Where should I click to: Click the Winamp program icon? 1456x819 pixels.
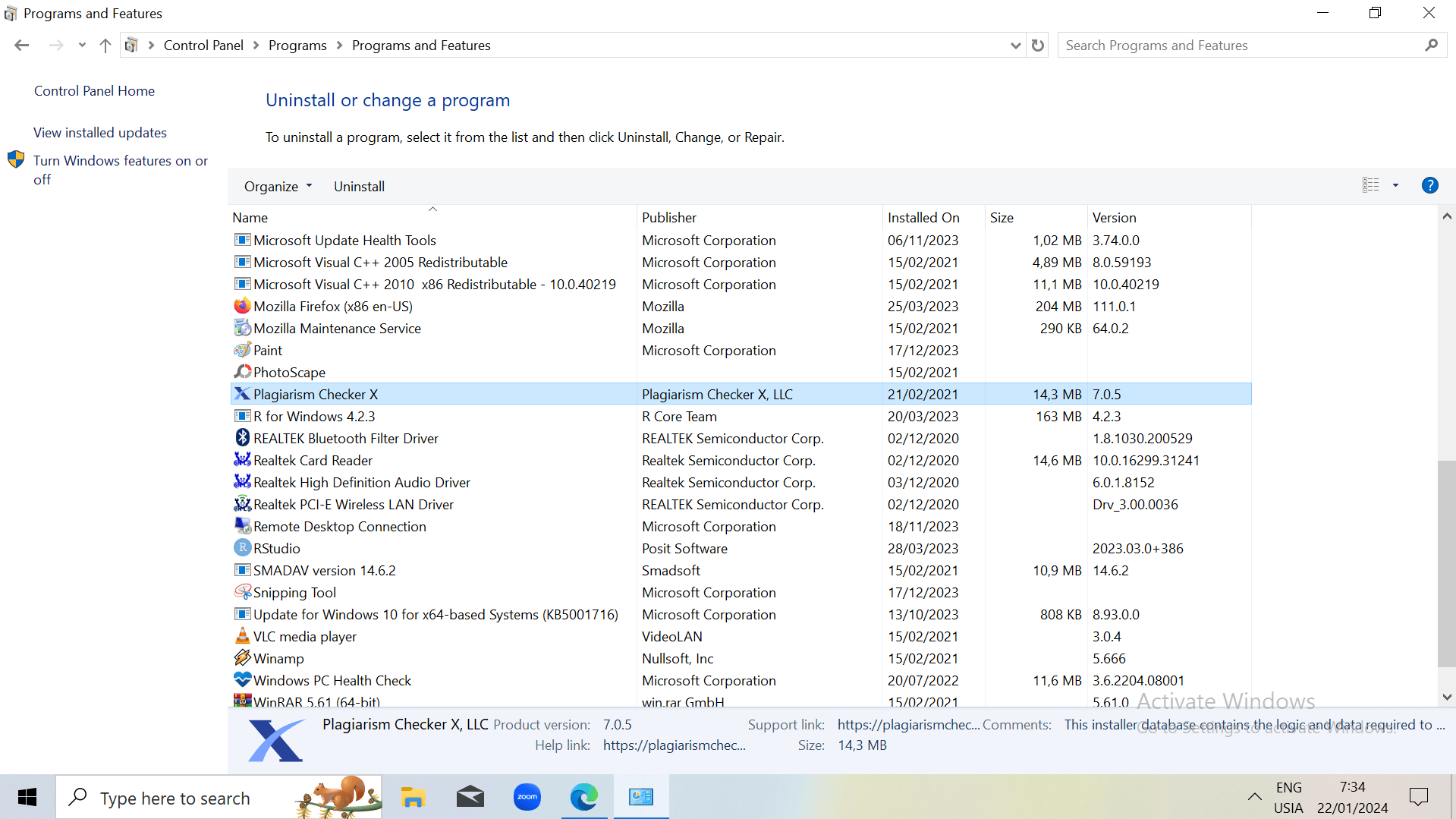click(242, 658)
